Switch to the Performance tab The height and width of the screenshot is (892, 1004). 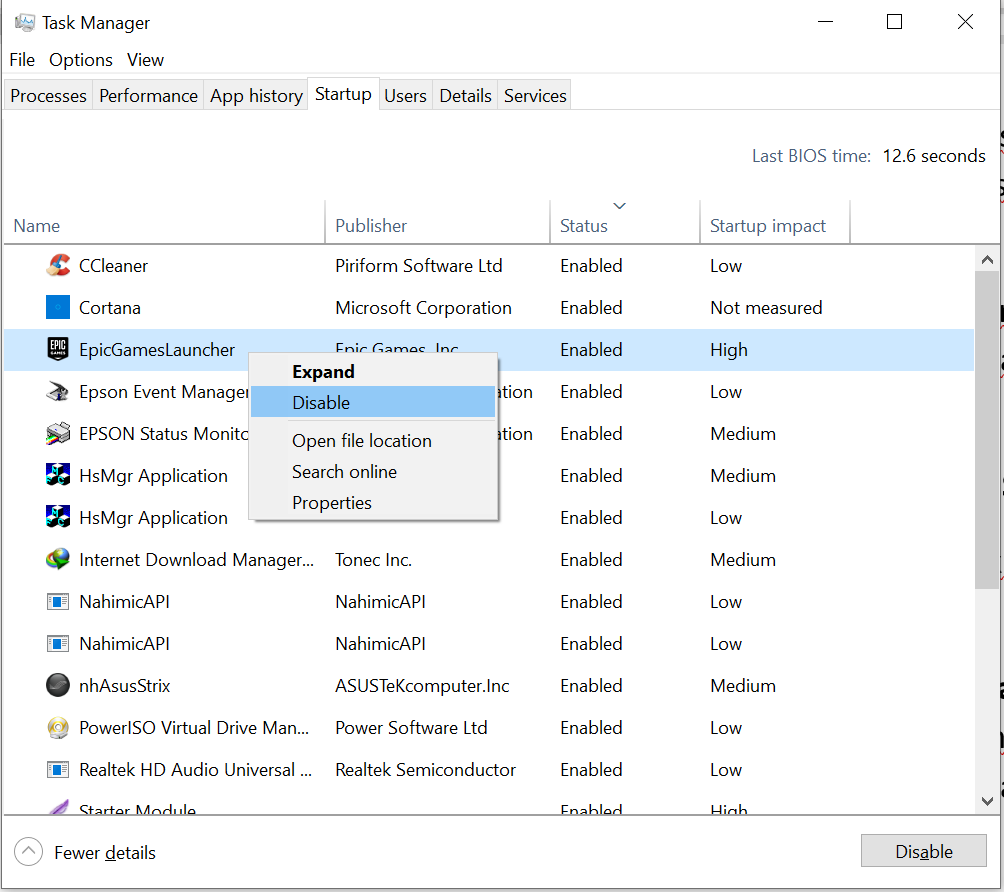point(149,95)
